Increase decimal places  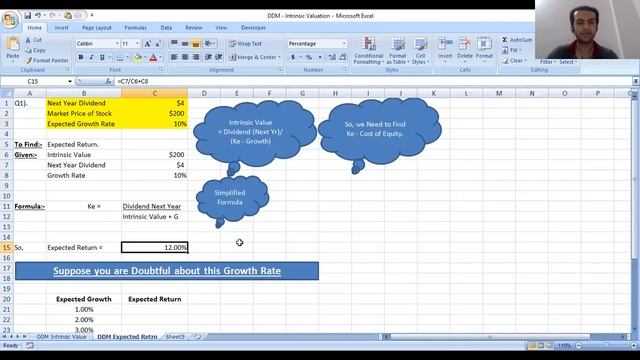point(332,57)
